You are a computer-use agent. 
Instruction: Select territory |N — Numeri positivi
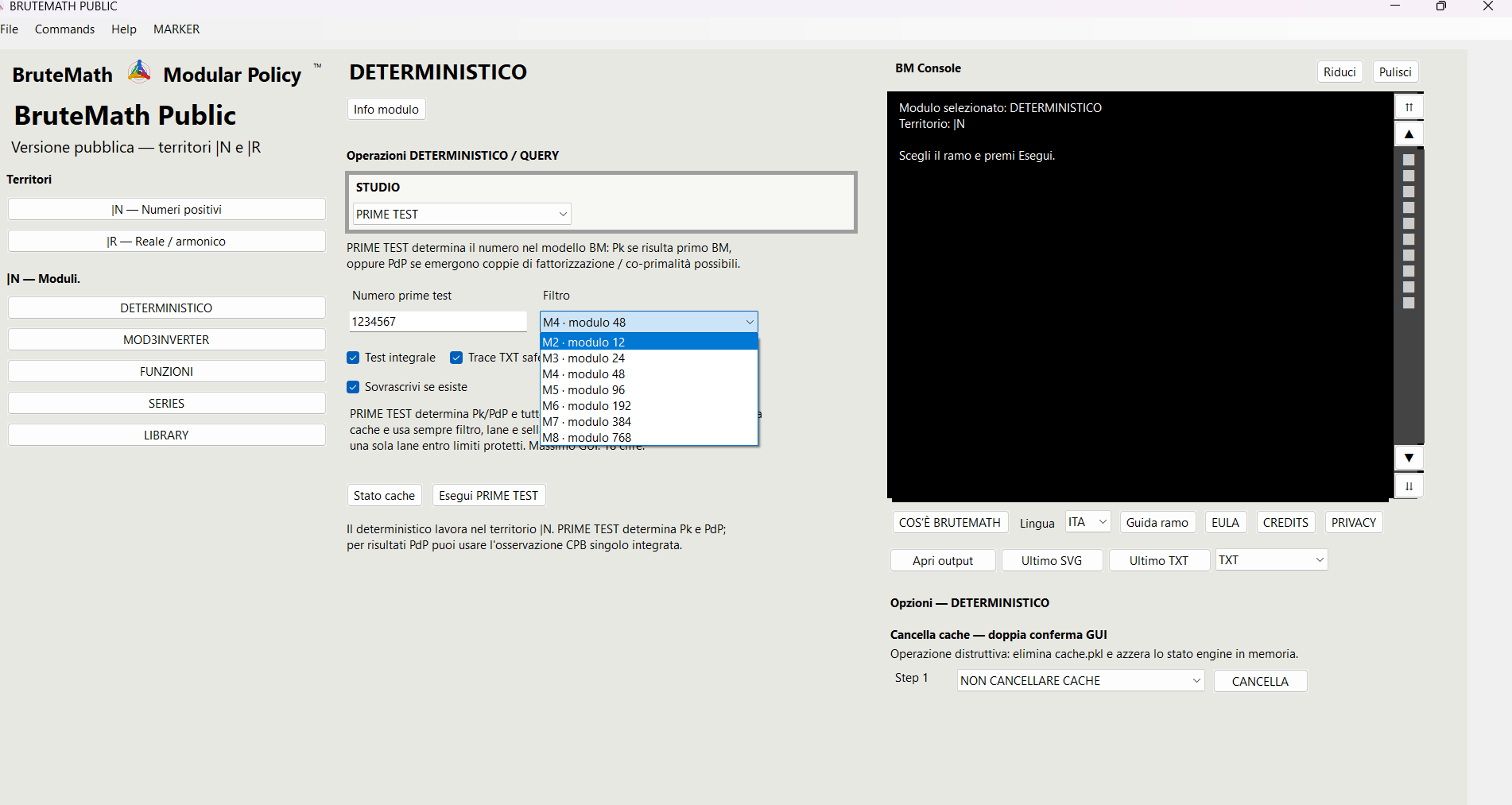pos(166,209)
